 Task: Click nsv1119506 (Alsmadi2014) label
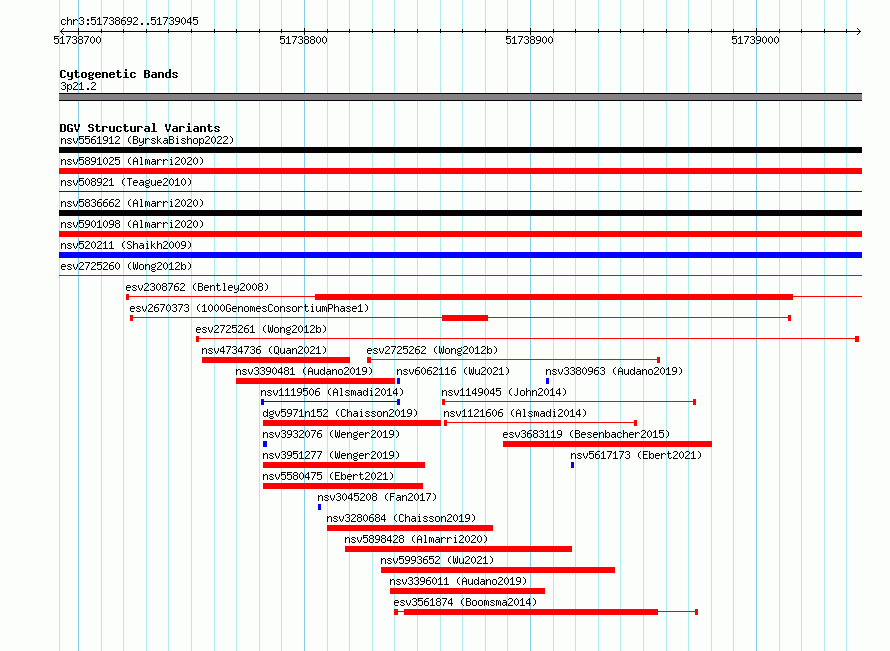coord(332,392)
